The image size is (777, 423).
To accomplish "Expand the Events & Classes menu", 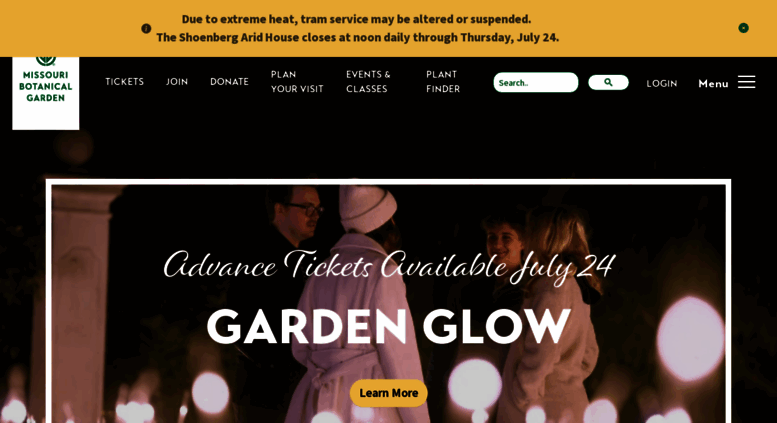I will (x=368, y=82).
